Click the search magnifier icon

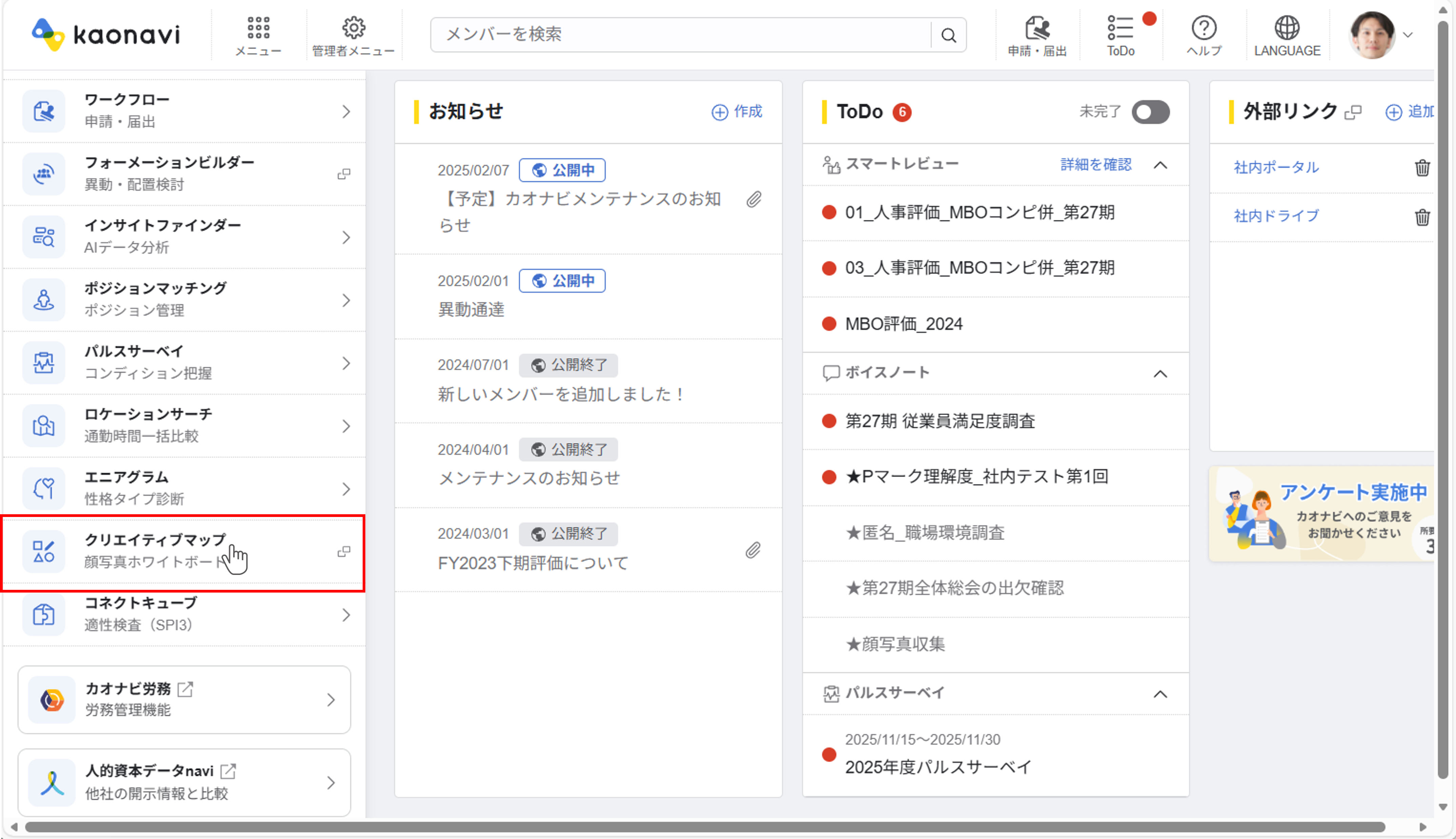[948, 35]
